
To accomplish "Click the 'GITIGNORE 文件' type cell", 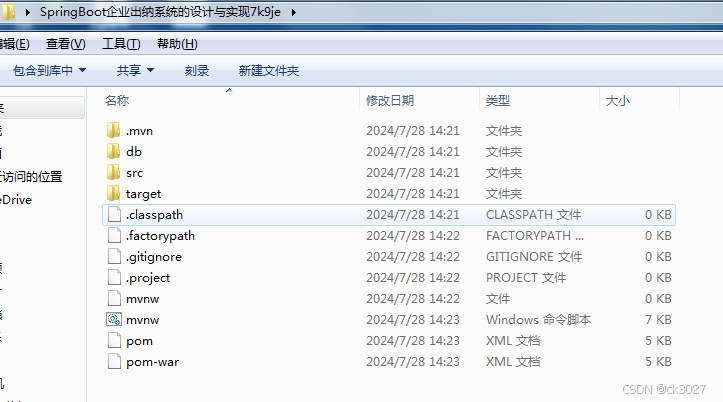I will click(534, 257).
